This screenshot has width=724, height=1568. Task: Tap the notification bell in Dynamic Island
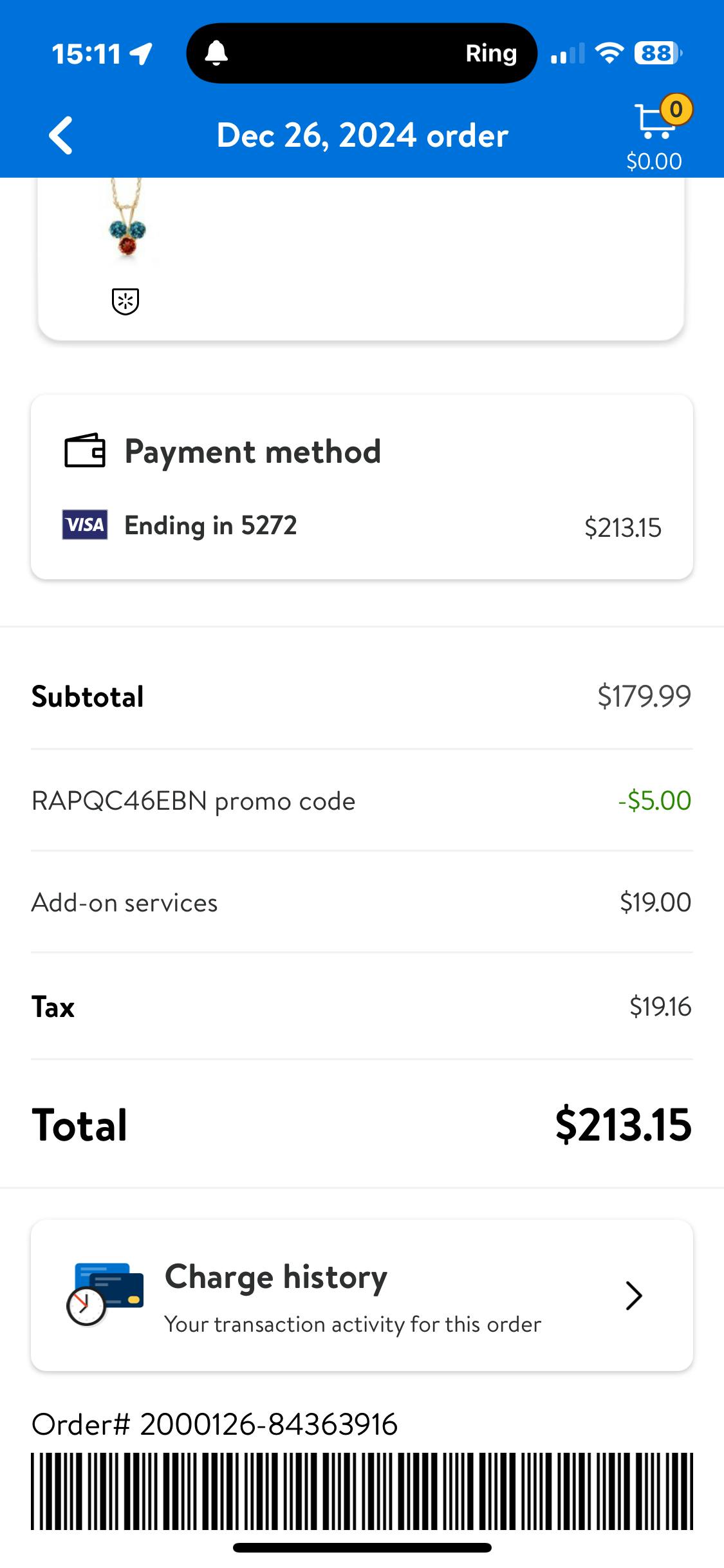216,53
